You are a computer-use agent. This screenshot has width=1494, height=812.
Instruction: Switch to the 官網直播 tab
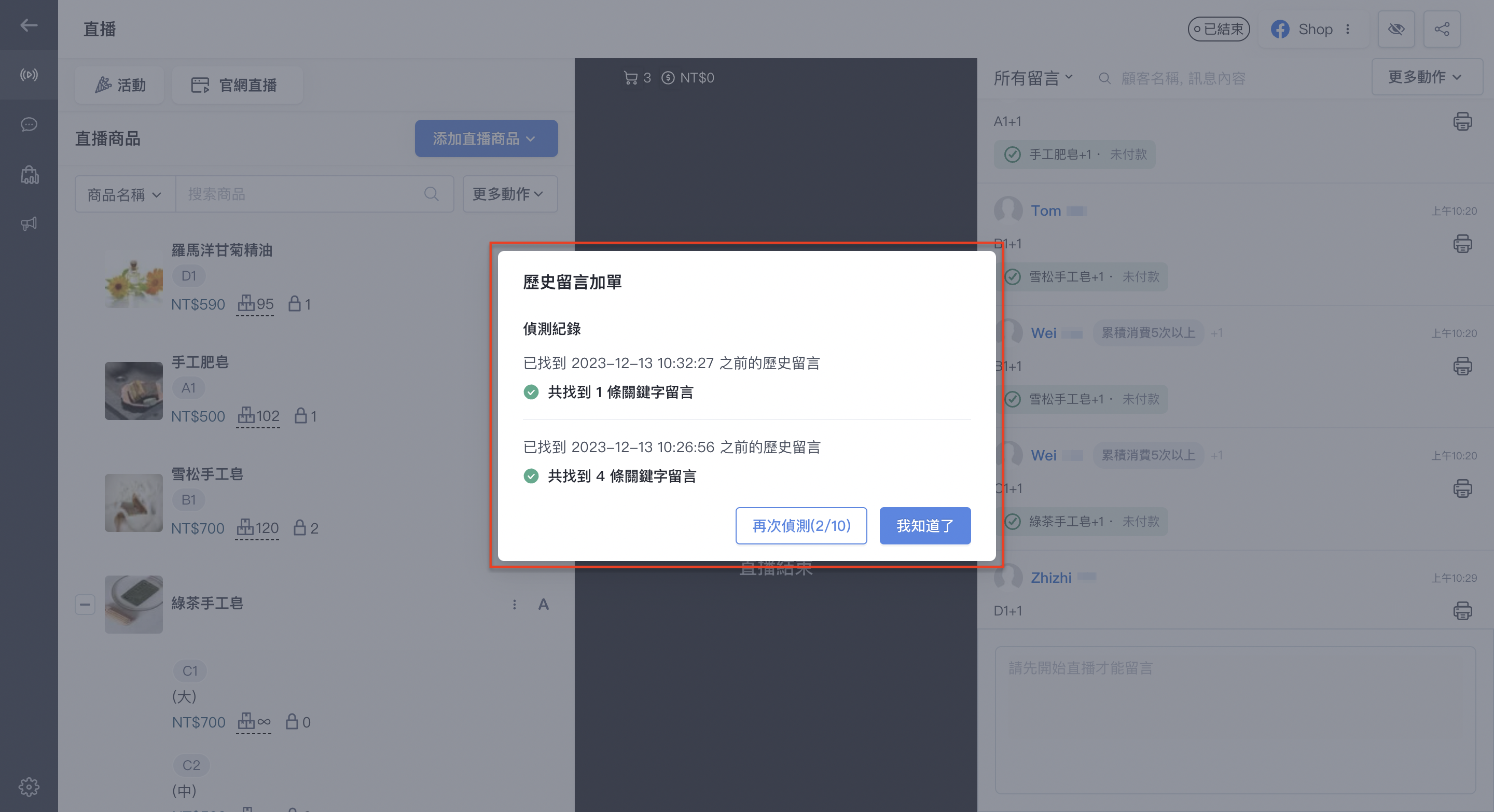point(237,85)
